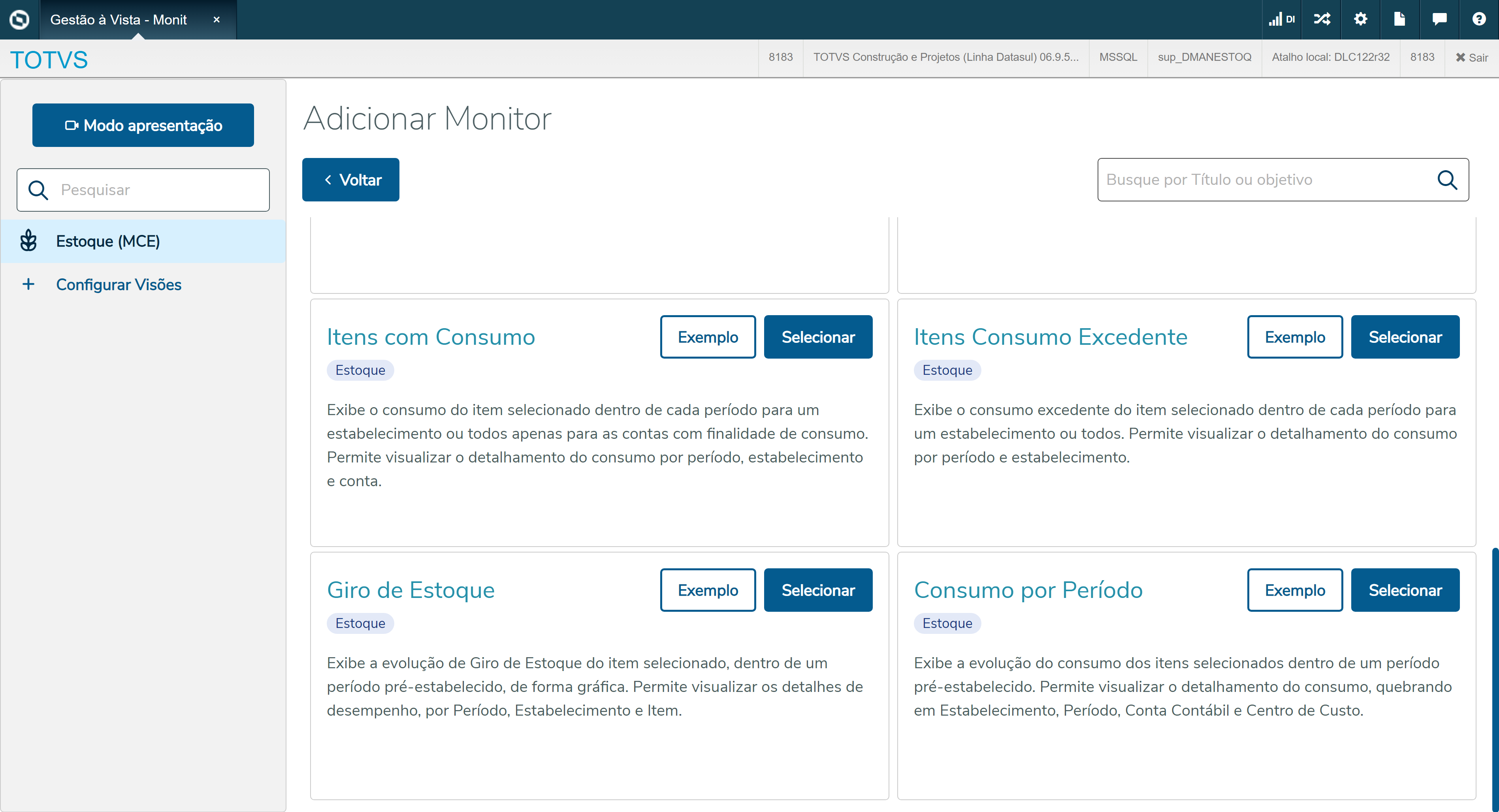Select Estoque (MCE) in the sidebar
This screenshot has width=1499, height=812.
tap(107, 241)
